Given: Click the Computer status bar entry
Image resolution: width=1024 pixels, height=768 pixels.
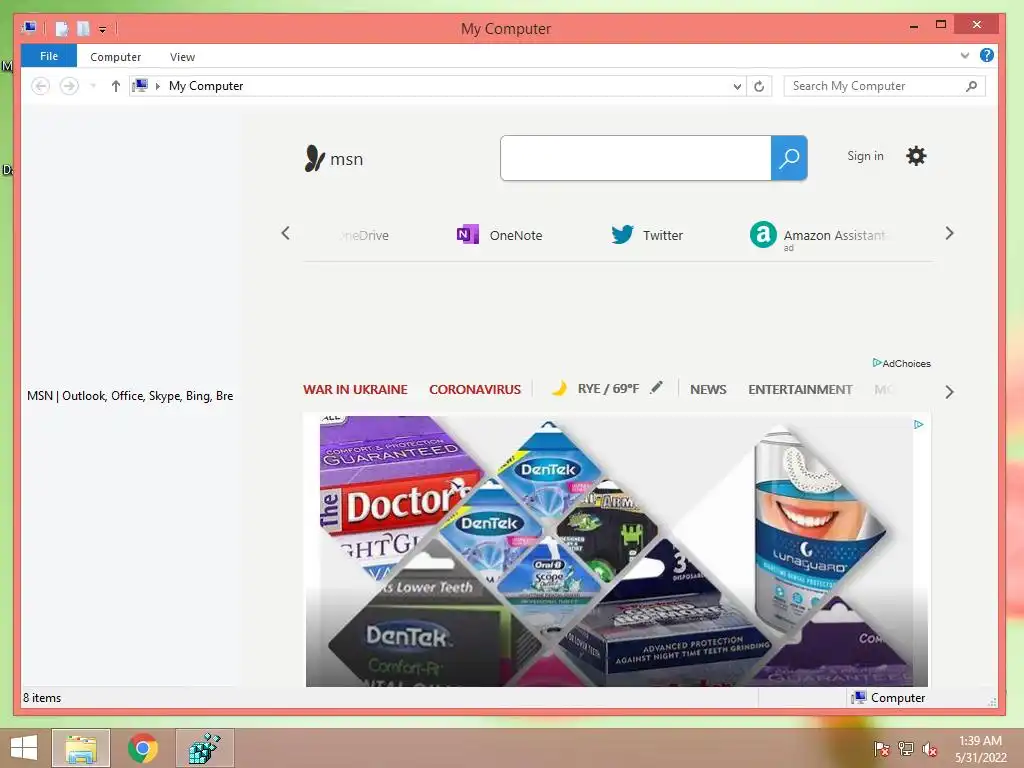Looking at the screenshot, I should pos(888,697).
